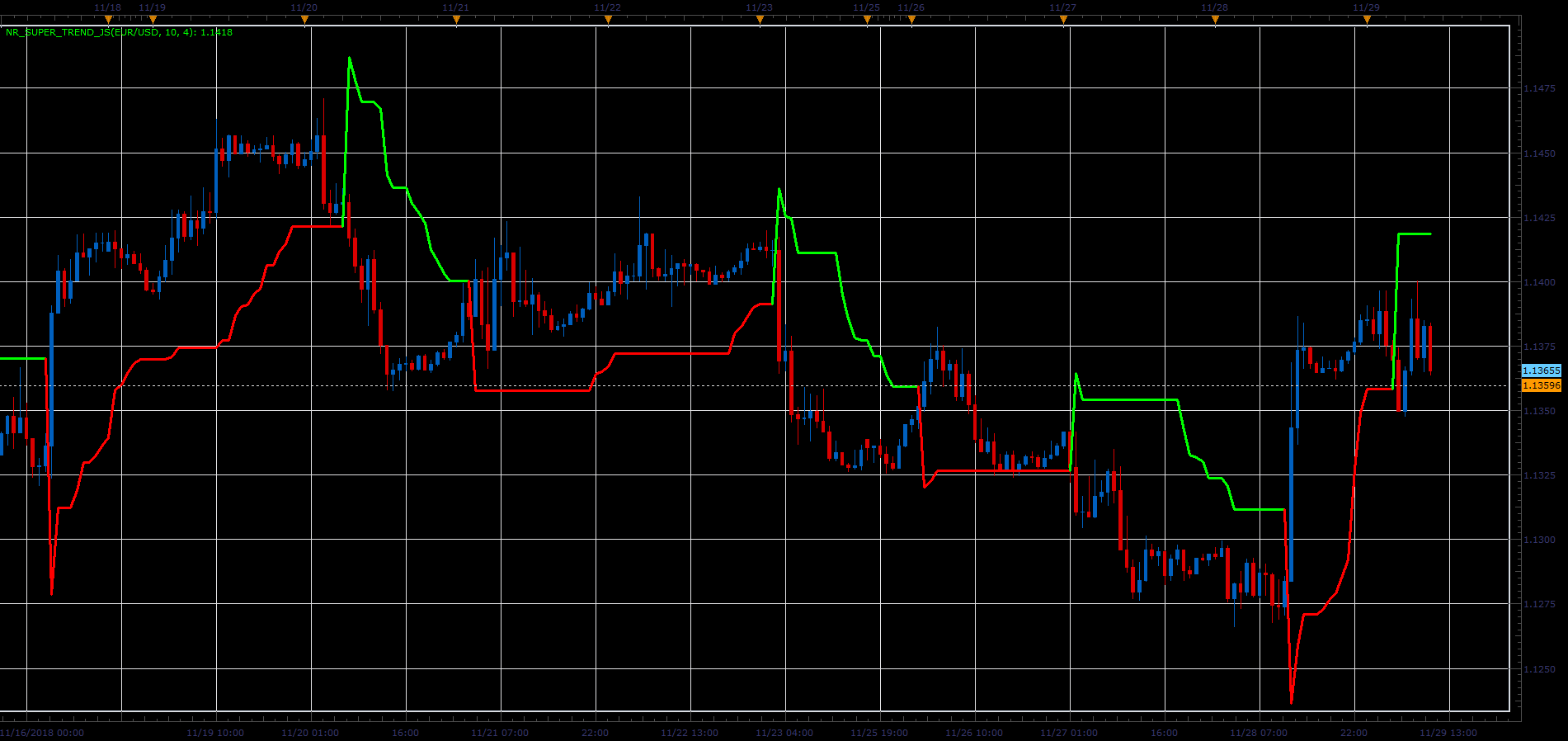
Task: Click the 11/25 day marker triangle
Action: pyautogui.click(x=867, y=20)
